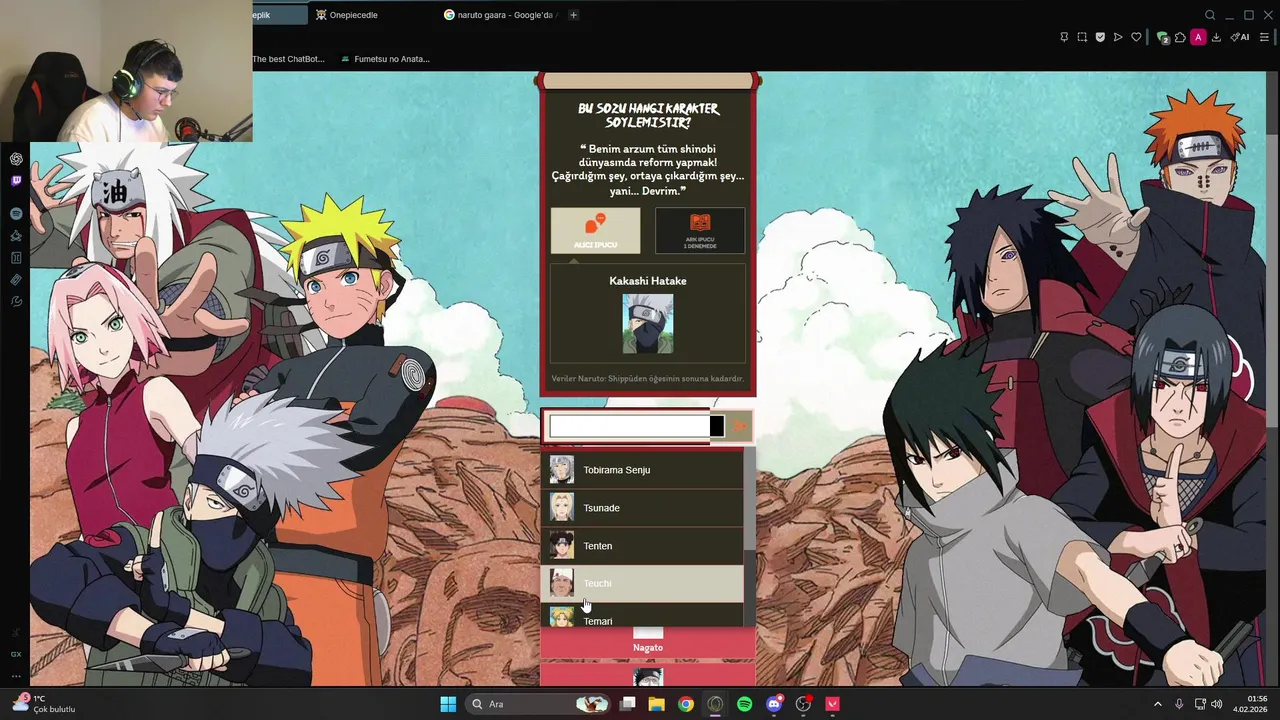
Task: Take a snapshot with the capture icon
Action: click(1082, 37)
